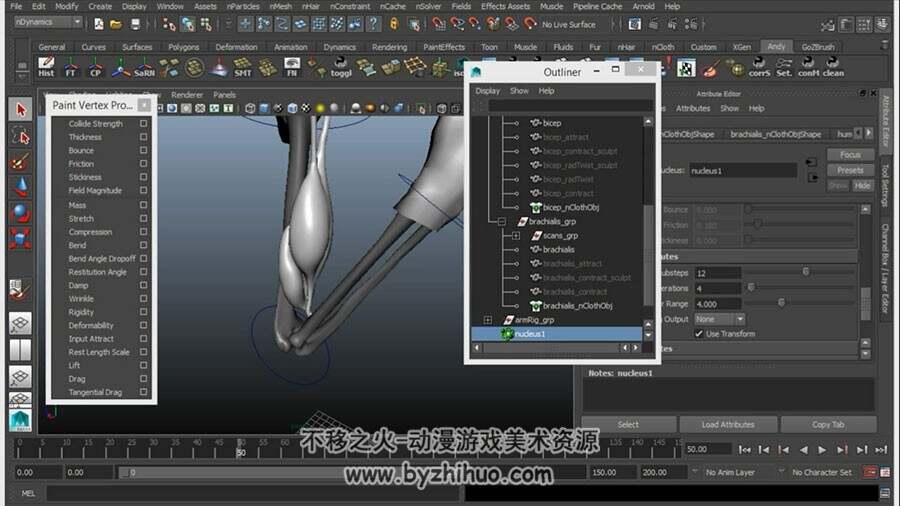Image resolution: width=900 pixels, height=506 pixels.
Task: Click the checkered UV texture shelf icon
Action: coord(686,68)
